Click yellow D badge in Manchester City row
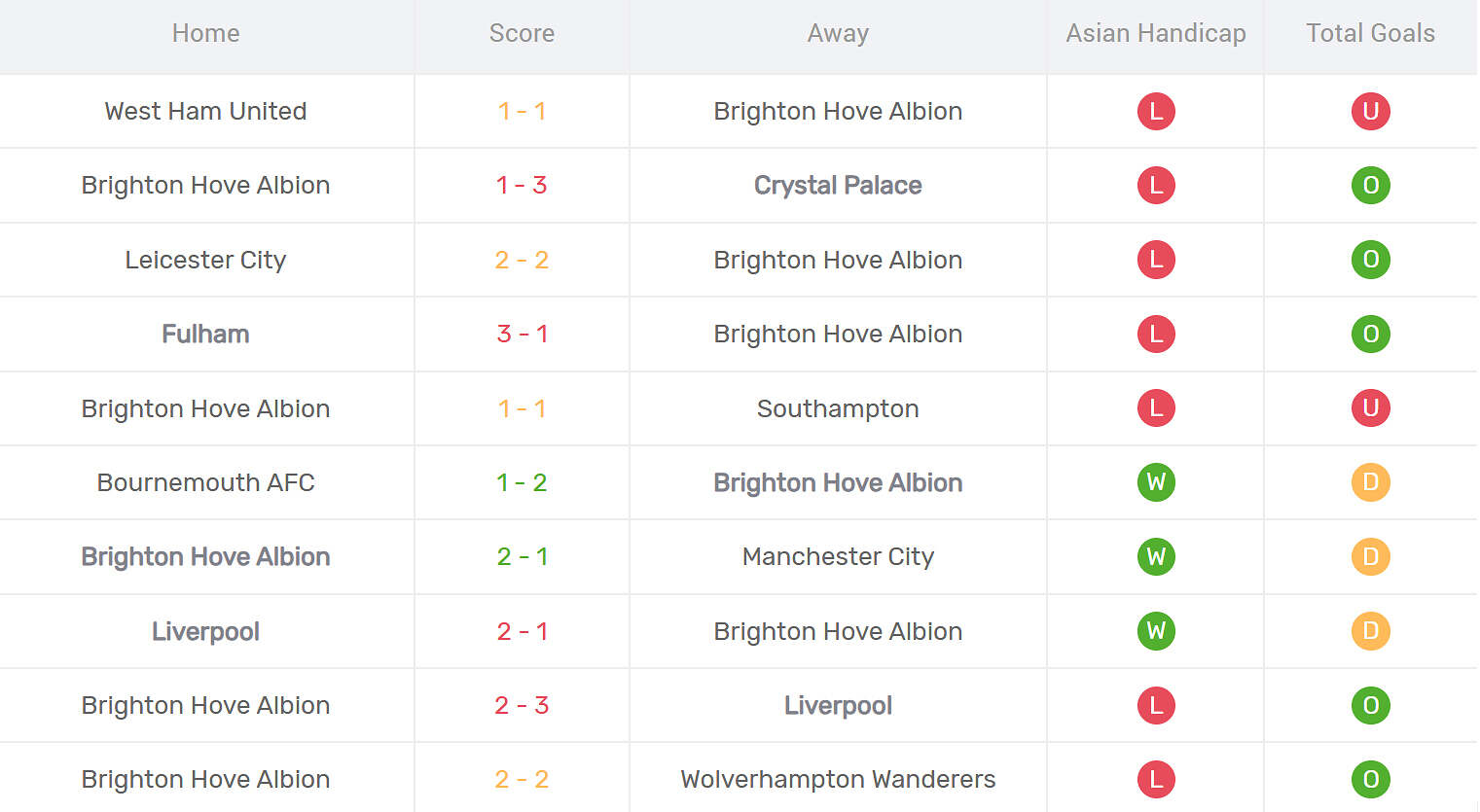The height and width of the screenshot is (812, 1480). (1370, 556)
